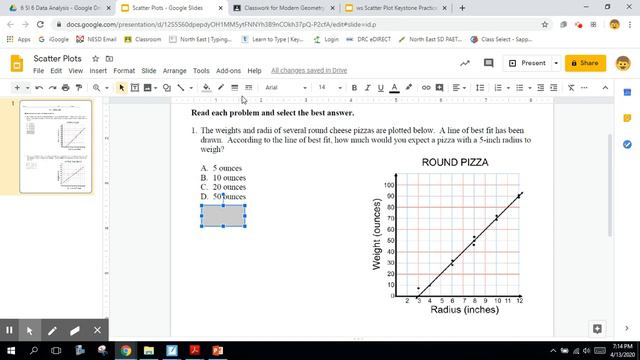
Task: Click the Clear formatting icon
Action: tap(571, 88)
